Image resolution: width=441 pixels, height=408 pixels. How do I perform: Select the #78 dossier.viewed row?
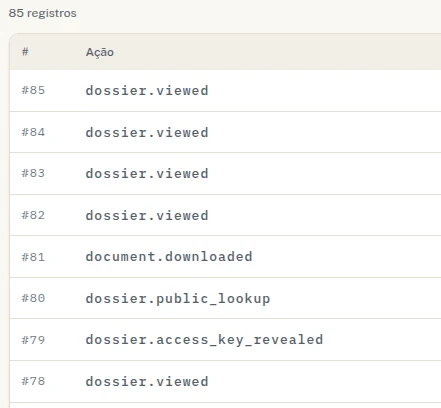coord(225,381)
